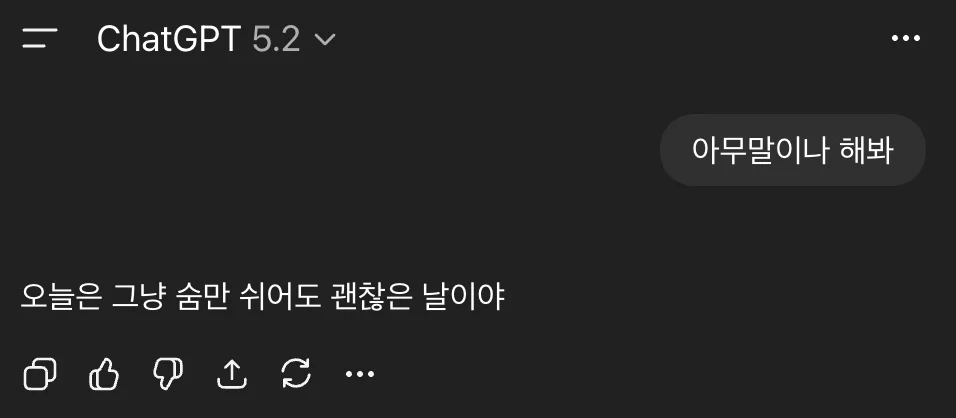The height and width of the screenshot is (418, 956).
Task: Open the top-right three-dot options menu
Action: click(906, 38)
